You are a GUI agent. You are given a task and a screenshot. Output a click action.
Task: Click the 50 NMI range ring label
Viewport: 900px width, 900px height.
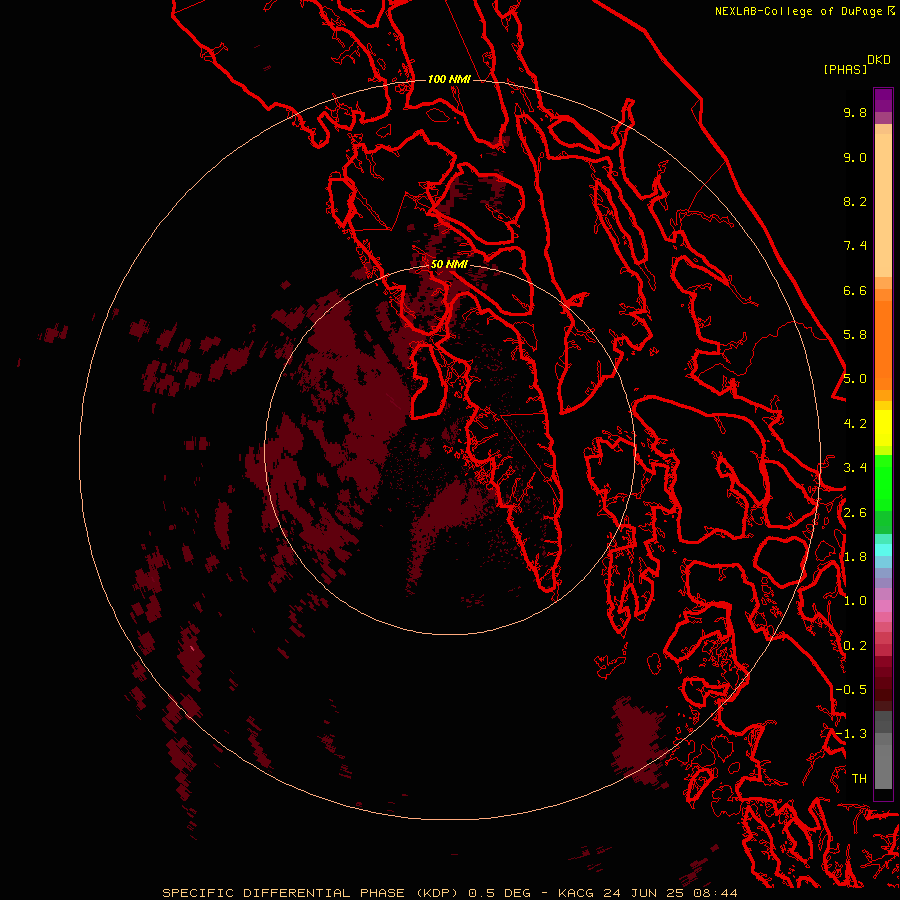[449, 264]
